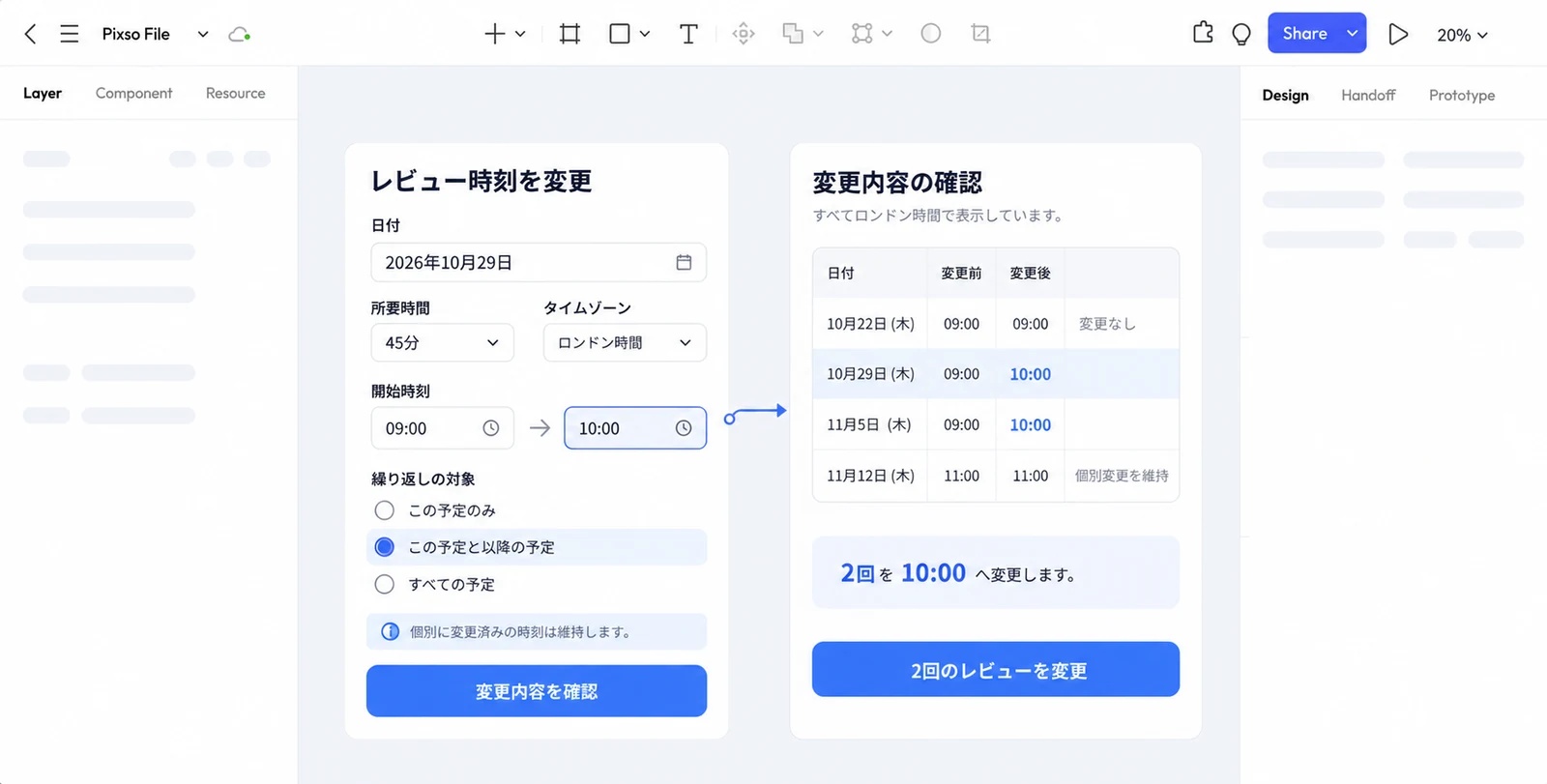Open the ロンドン時間 timezone dropdown
The image size is (1547, 784).
pos(625,342)
